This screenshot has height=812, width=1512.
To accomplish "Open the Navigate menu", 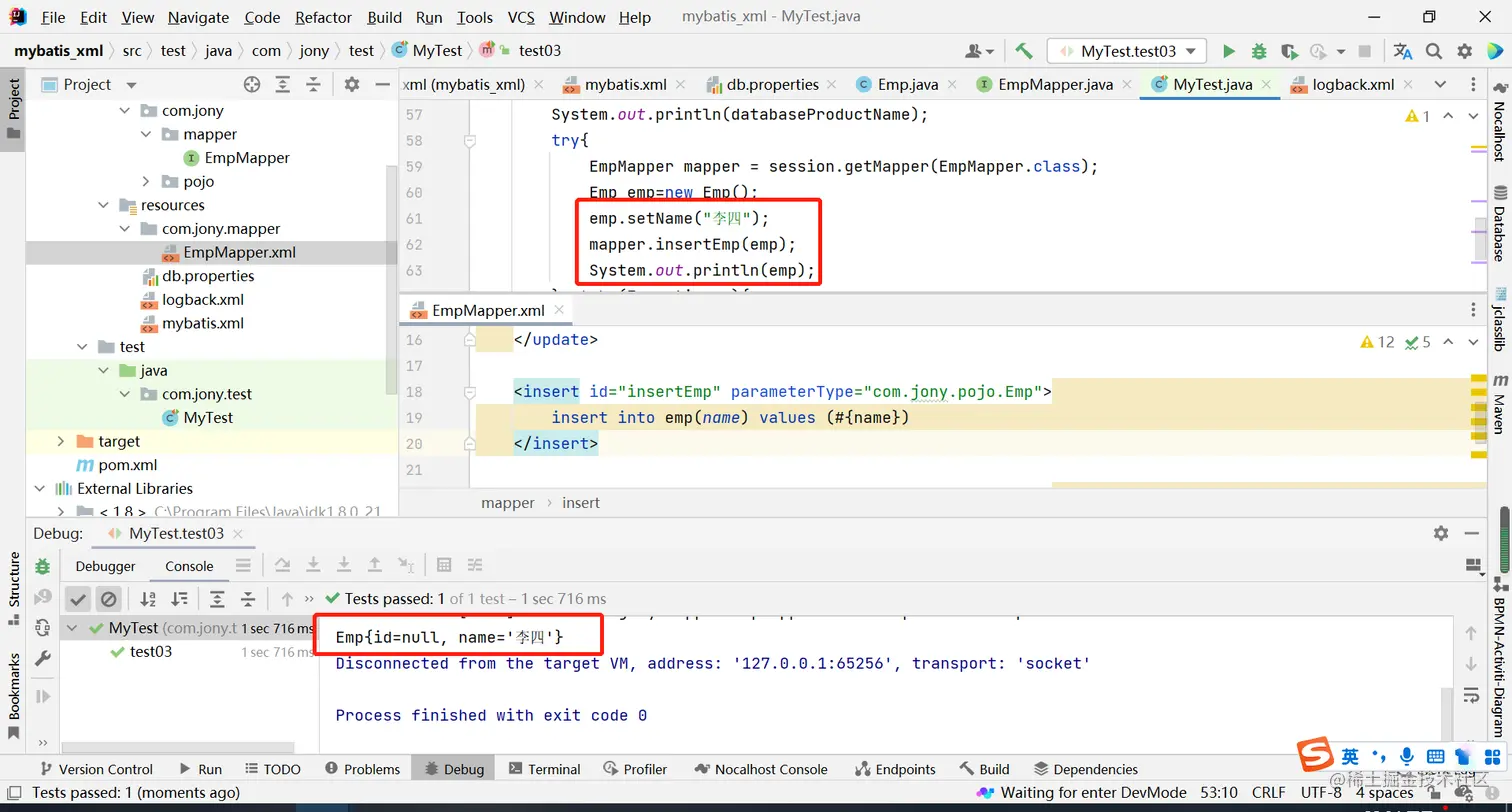I will 198,17.
